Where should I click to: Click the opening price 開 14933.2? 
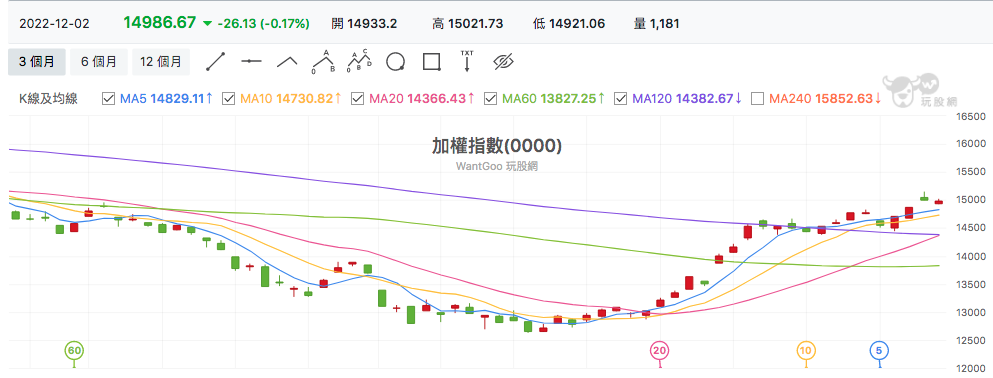[364, 24]
